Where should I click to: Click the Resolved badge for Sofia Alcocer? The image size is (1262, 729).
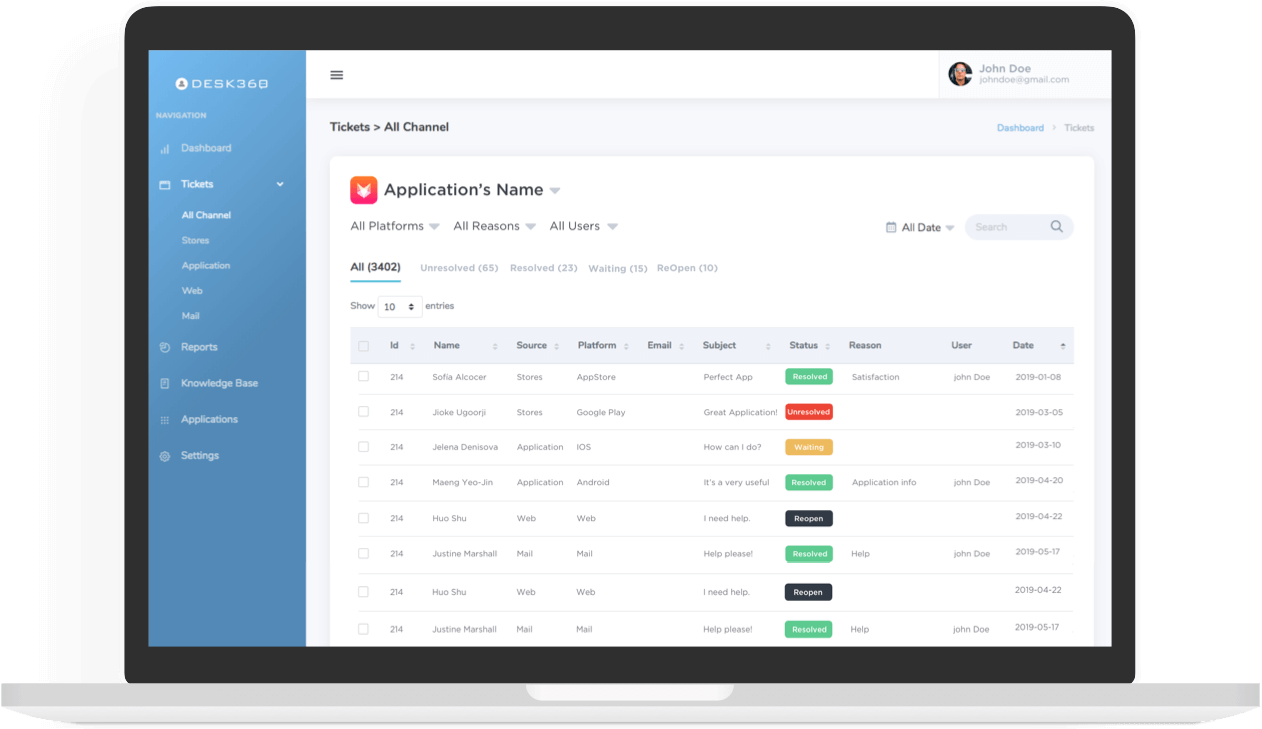pos(809,377)
